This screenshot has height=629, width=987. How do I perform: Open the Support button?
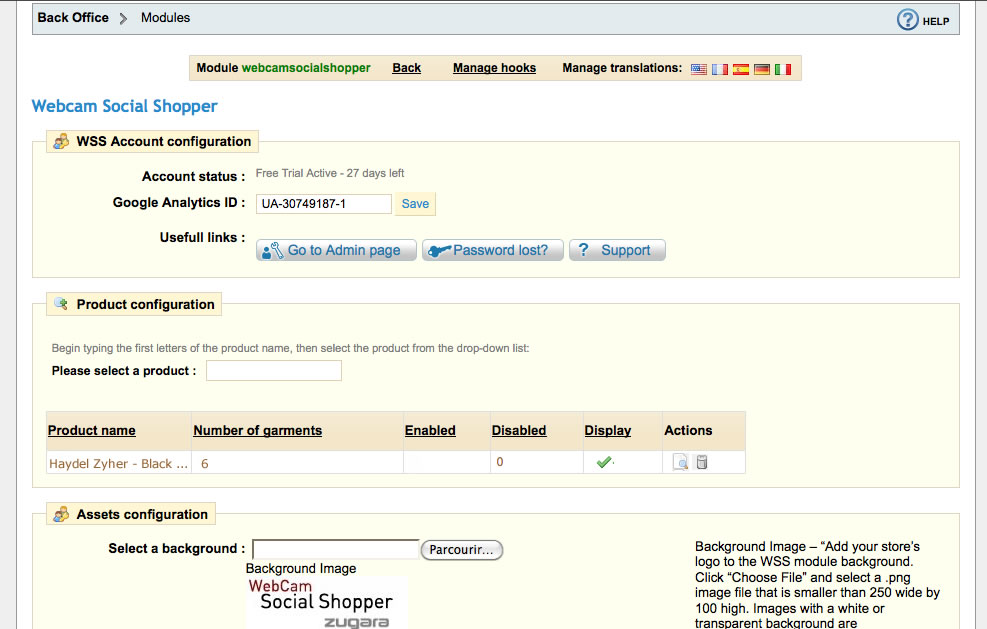click(x=618, y=250)
